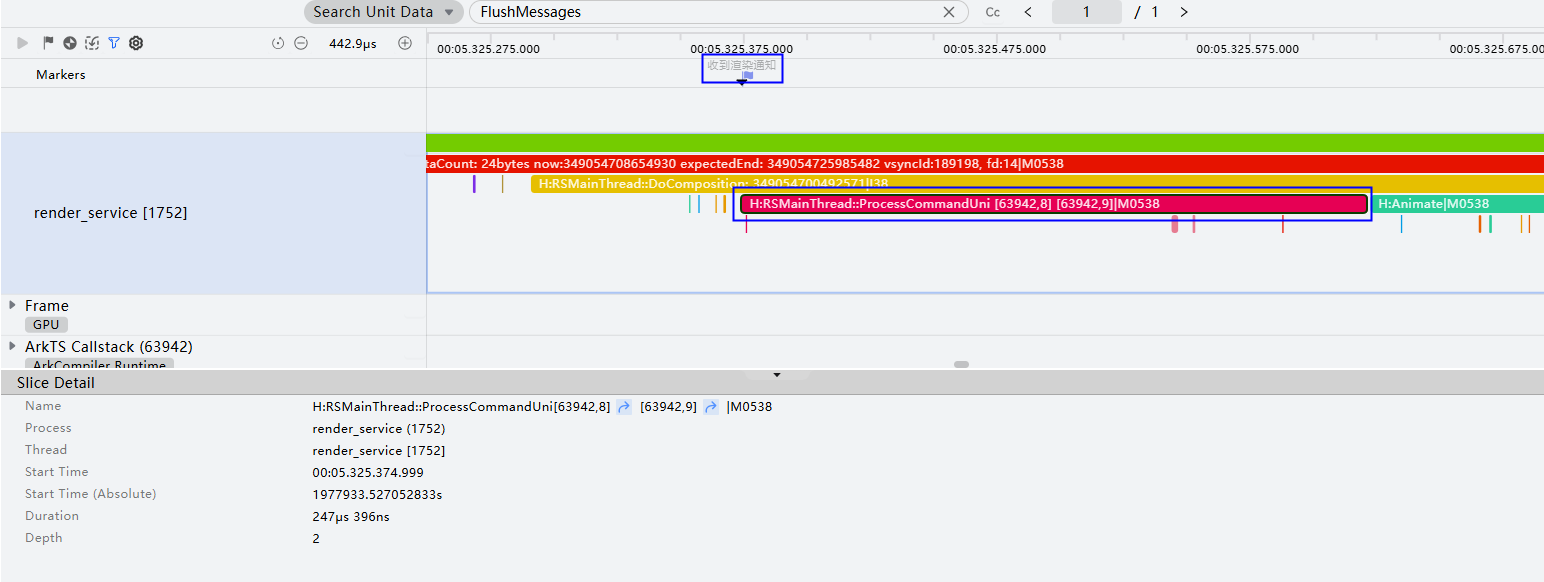This screenshot has height=582, width=1544.
Task: Click the horizontal scrollbar thumb above Slice Detail
Action: coord(961,365)
